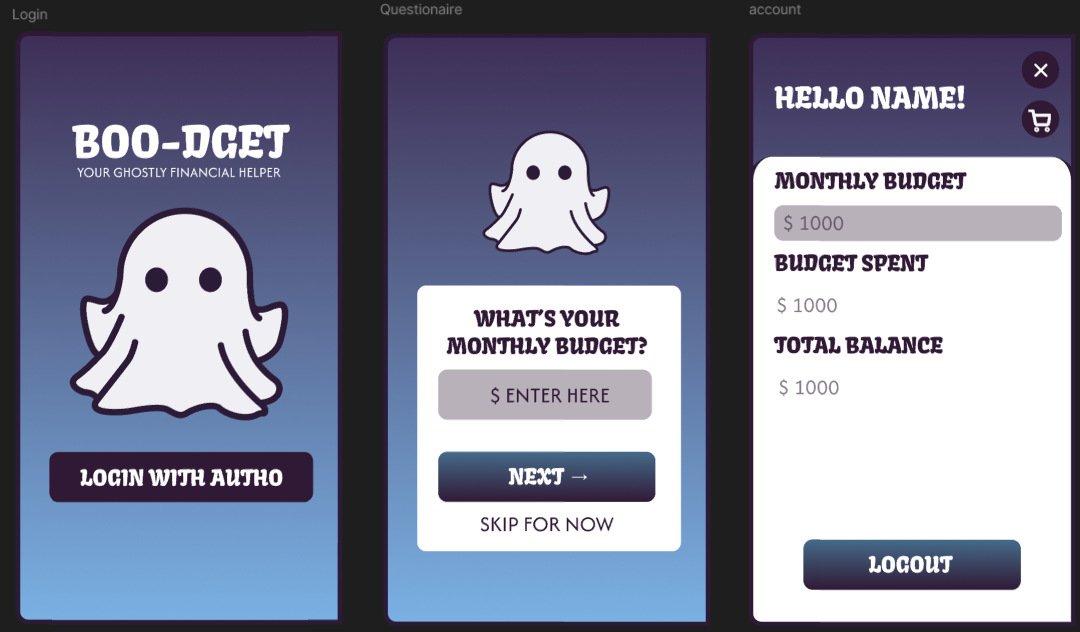
Task: Select the Login frame label
Action: click(30, 14)
